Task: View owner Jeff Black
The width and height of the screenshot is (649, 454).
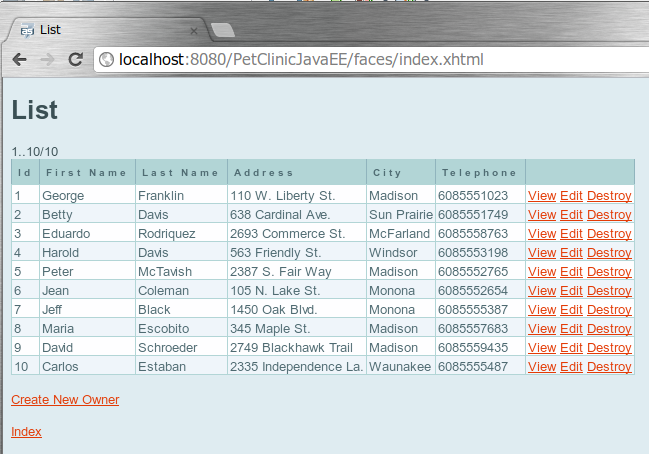Action: tap(542, 310)
